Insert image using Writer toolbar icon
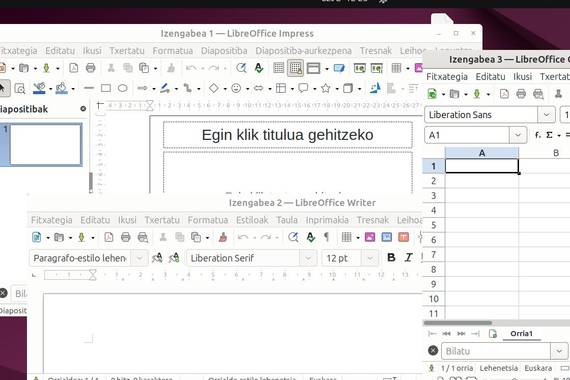The width and height of the screenshot is (570, 380). [x=370, y=237]
